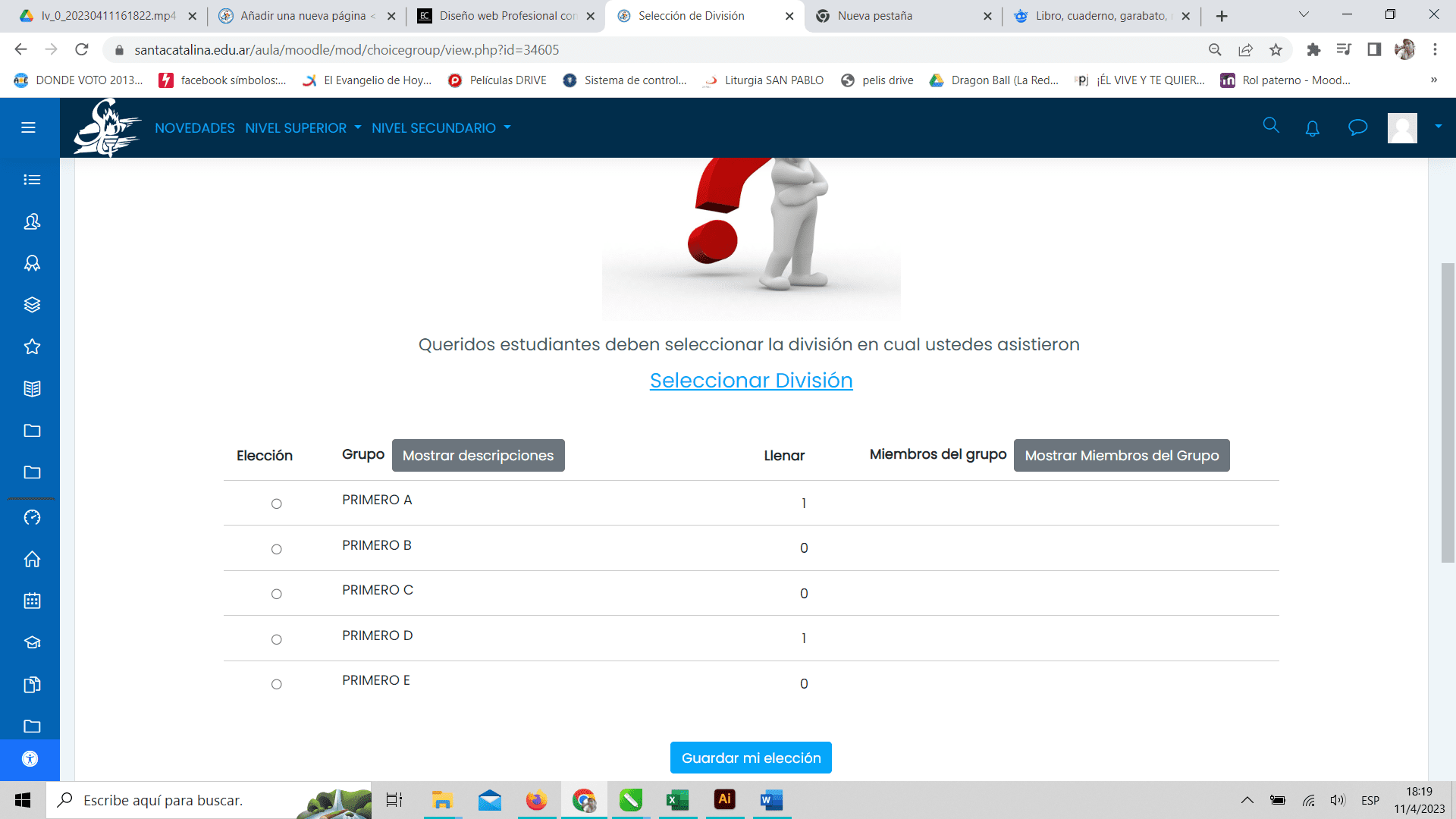
Task: Open the Windows Start button
Action: 23,800
